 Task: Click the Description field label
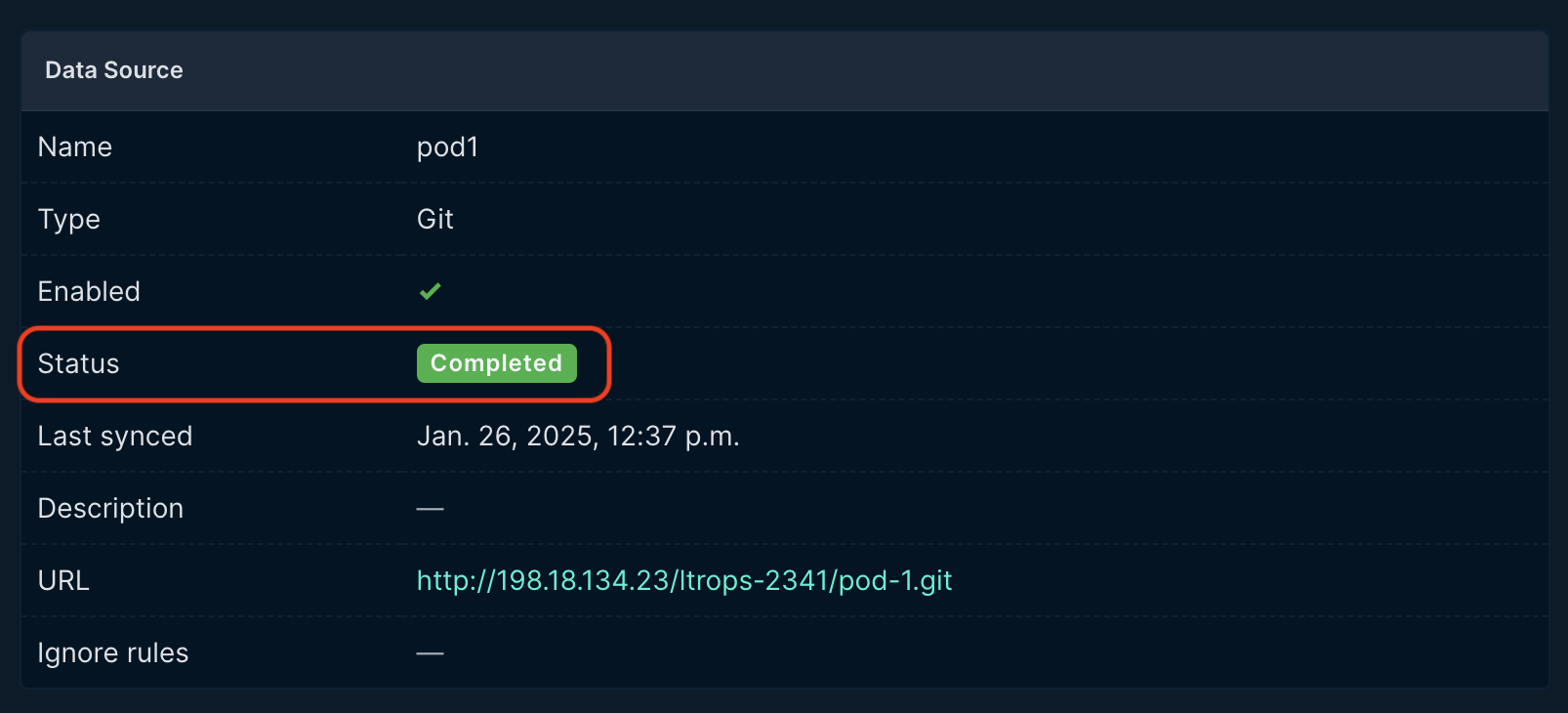[110, 508]
